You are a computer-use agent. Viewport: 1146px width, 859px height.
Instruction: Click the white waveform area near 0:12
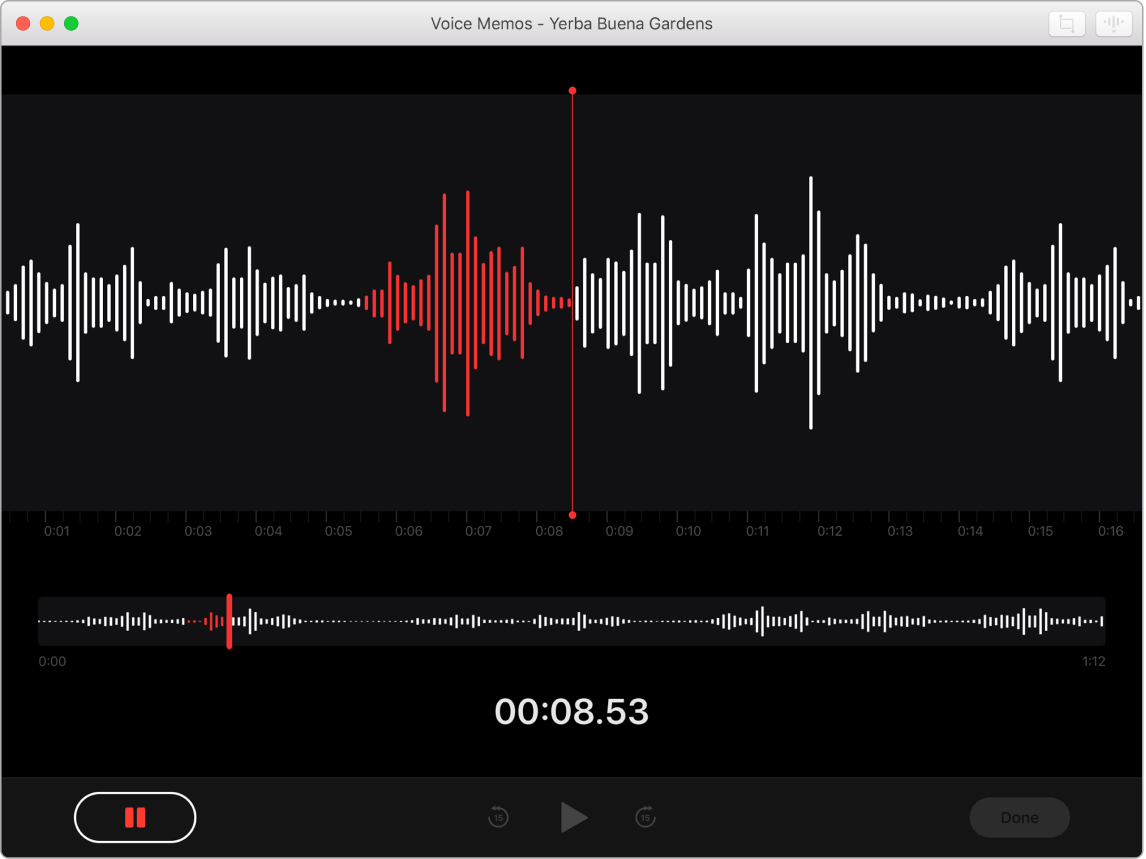pyautogui.click(x=830, y=300)
